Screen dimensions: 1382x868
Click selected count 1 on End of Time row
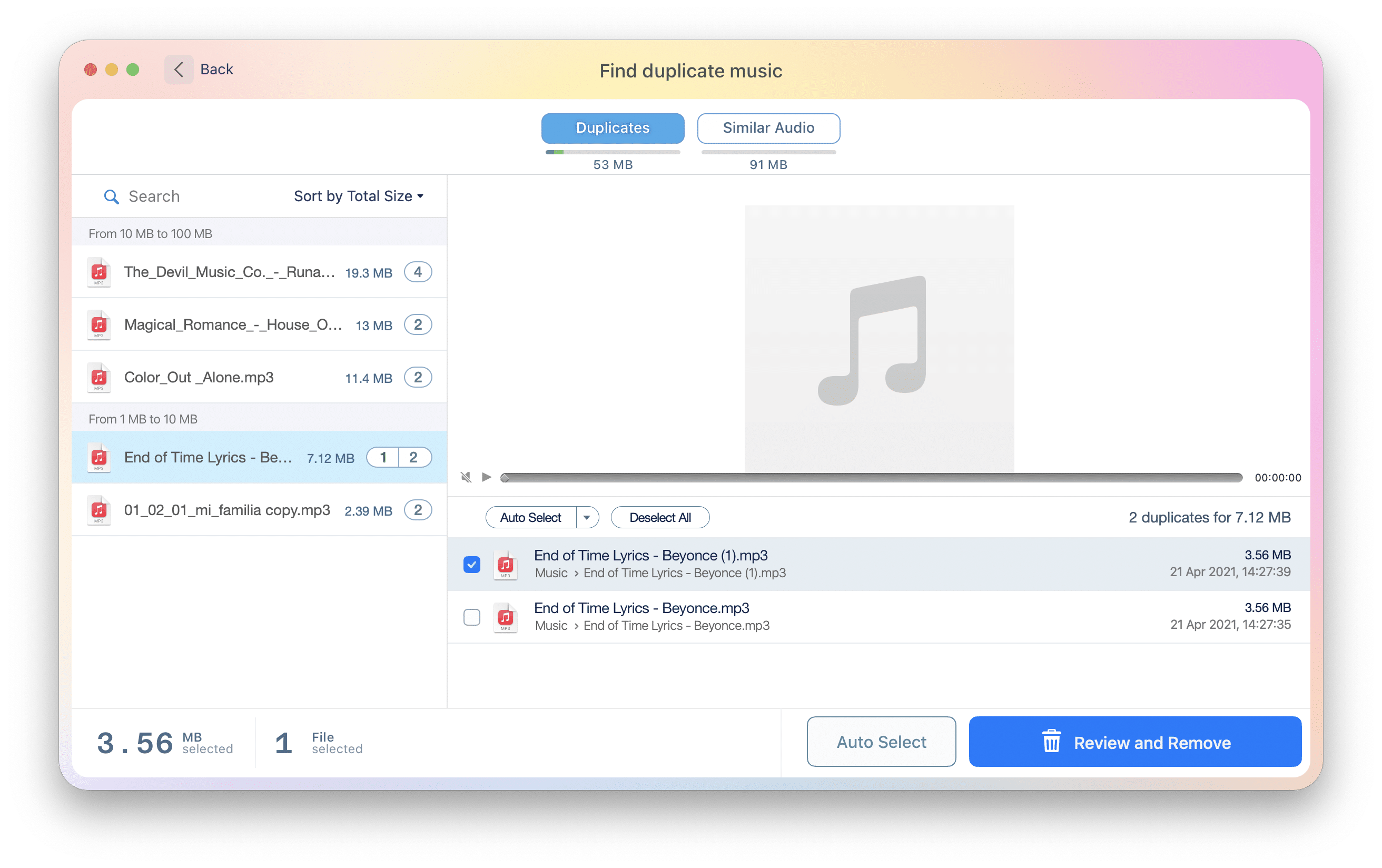tap(383, 458)
